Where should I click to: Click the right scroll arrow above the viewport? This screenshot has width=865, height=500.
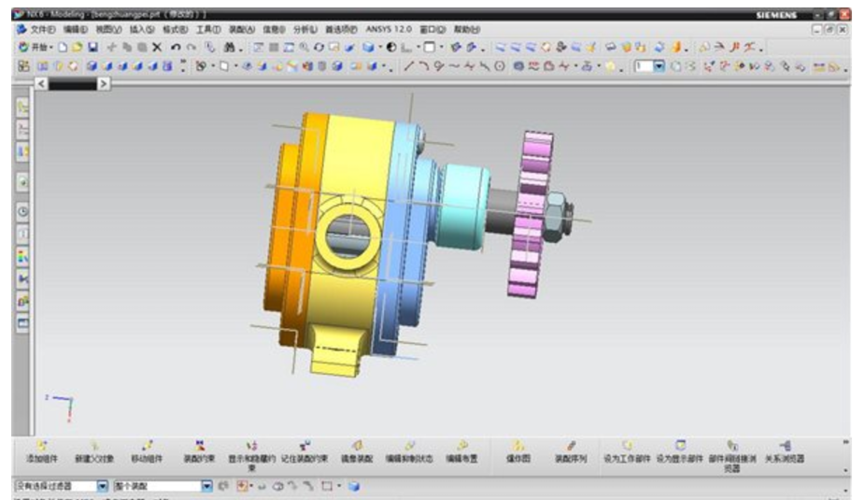(x=104, y=84)
